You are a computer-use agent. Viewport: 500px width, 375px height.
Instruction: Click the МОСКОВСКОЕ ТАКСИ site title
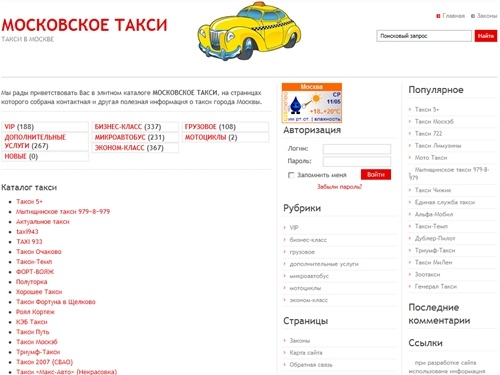(x=84, y=25)
